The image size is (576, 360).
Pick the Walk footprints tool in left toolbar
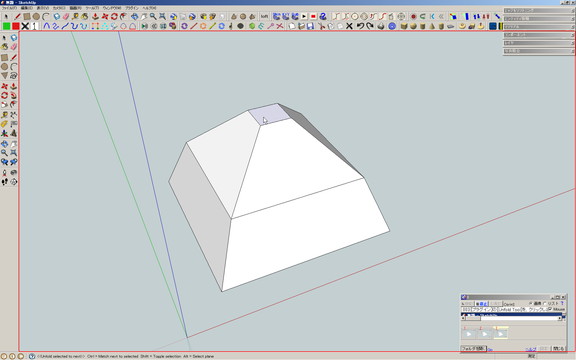coord(4,181)
